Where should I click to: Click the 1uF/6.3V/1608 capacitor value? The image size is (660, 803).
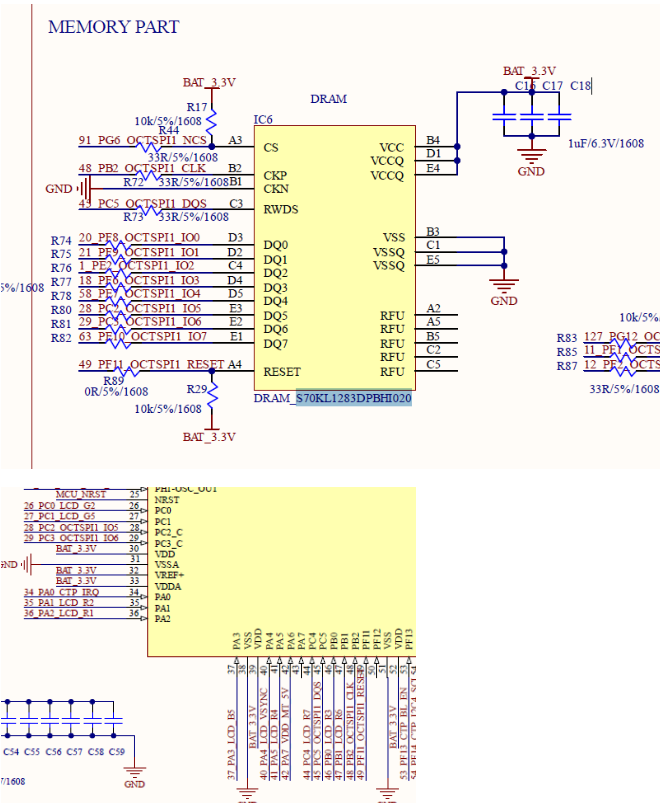606,143
